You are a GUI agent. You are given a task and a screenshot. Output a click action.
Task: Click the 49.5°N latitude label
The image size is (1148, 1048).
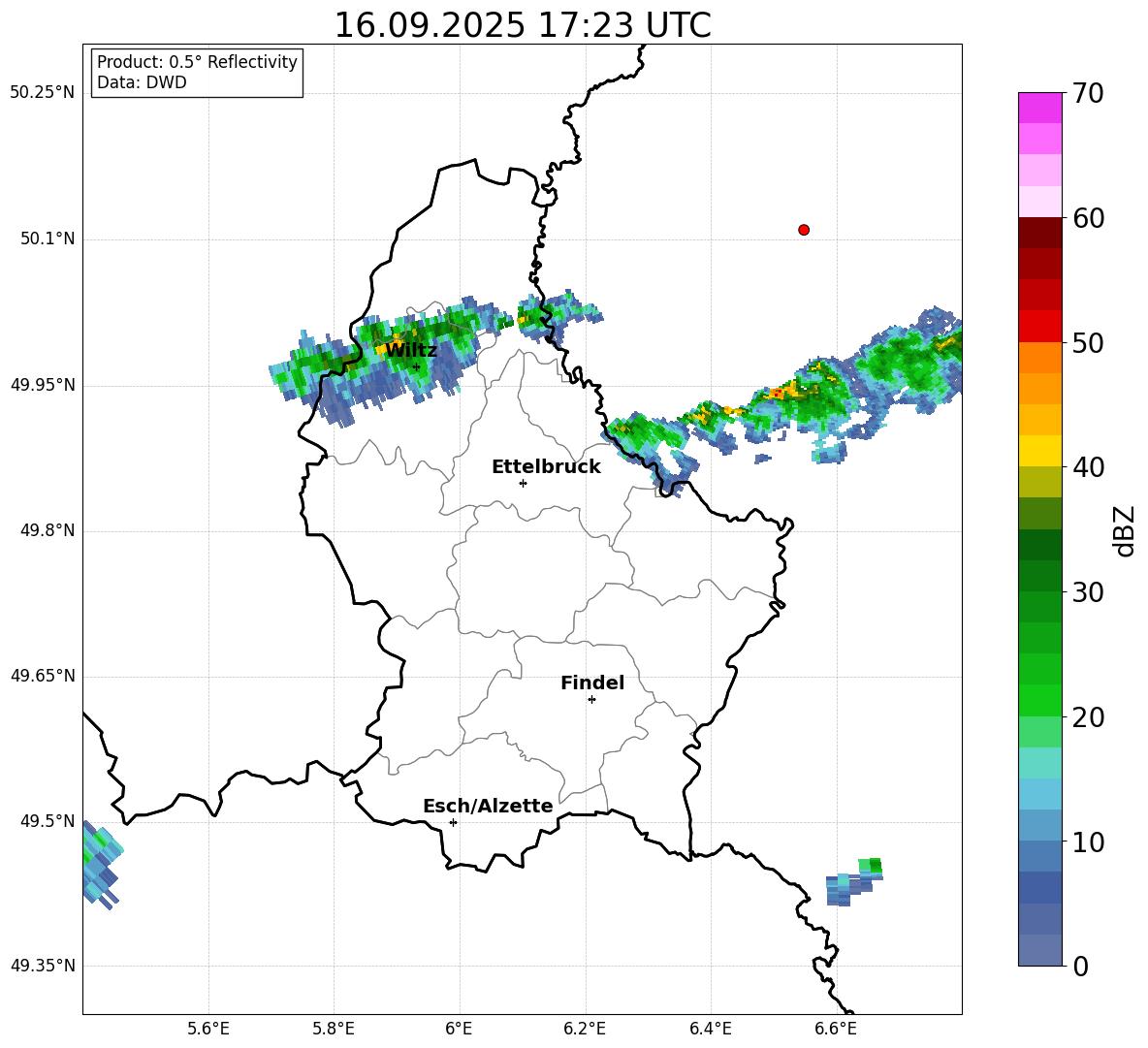click(48, 821)
